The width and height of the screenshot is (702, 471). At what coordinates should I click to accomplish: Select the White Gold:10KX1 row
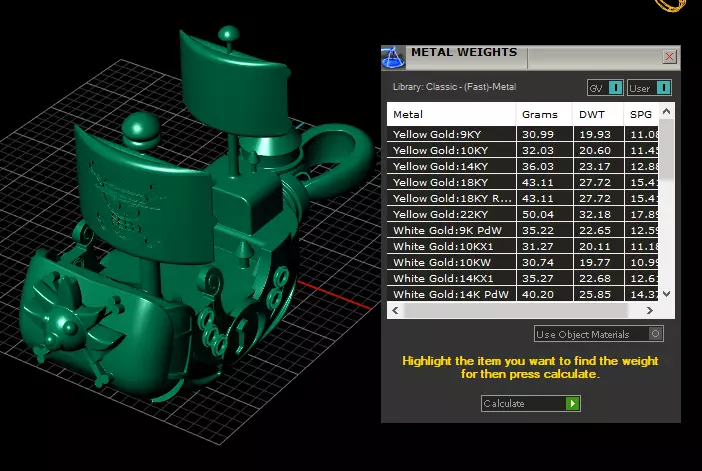point(523,246)
